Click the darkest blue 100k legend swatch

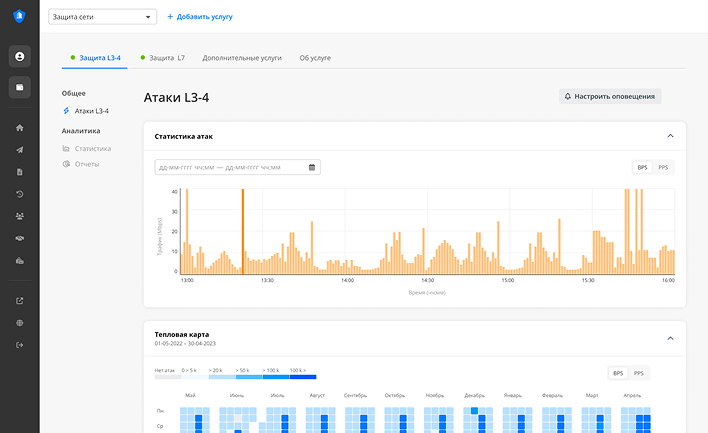303,377
